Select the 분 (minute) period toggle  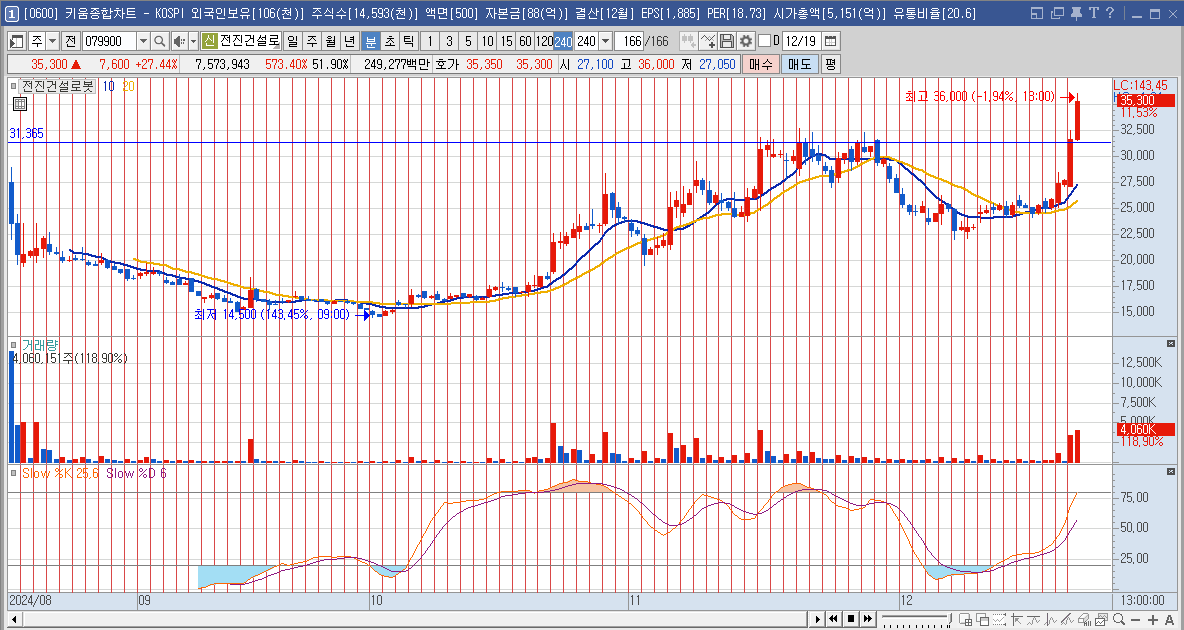click(370, 42)
